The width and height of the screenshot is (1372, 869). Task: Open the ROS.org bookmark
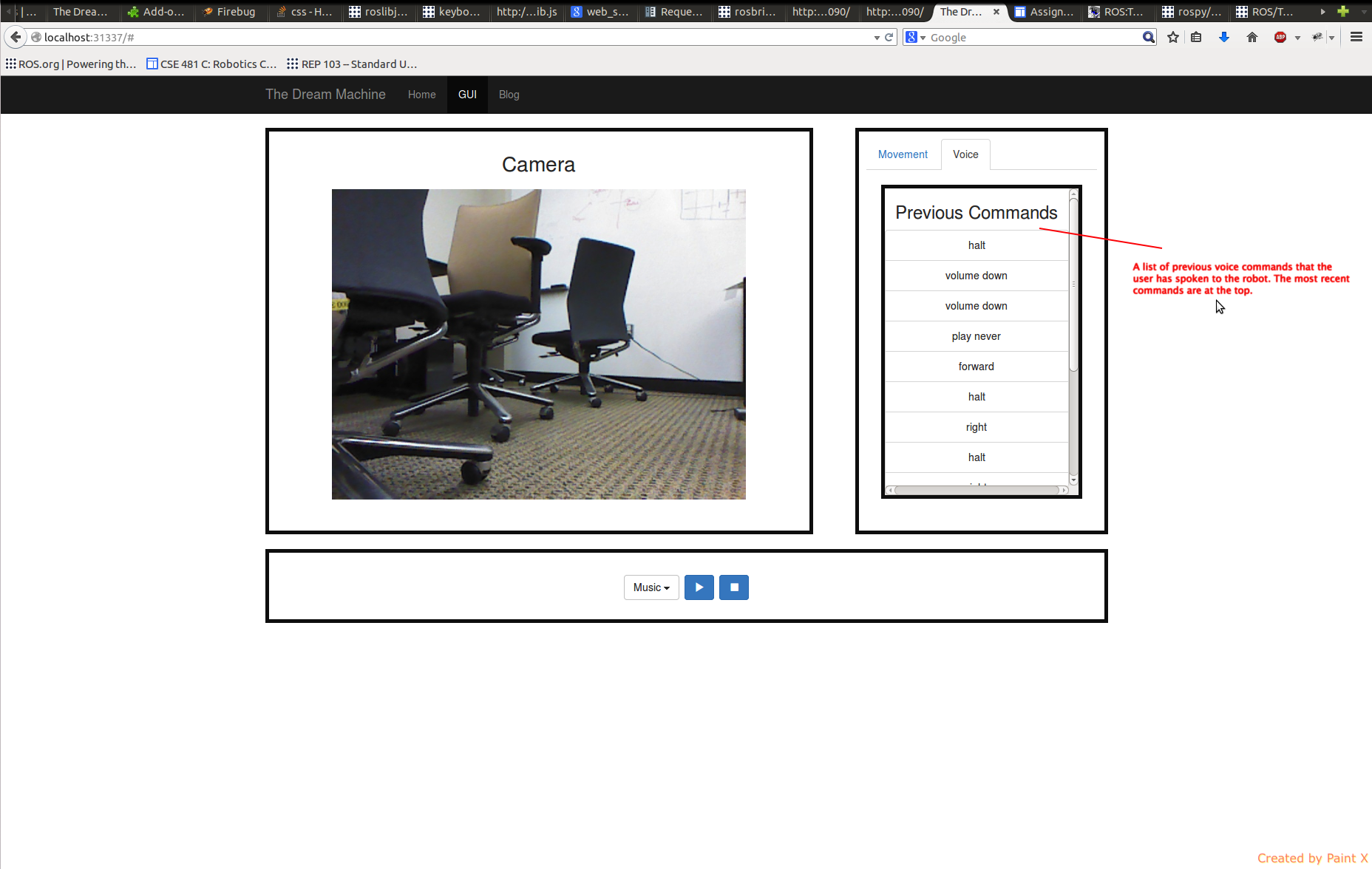point(71,64)
